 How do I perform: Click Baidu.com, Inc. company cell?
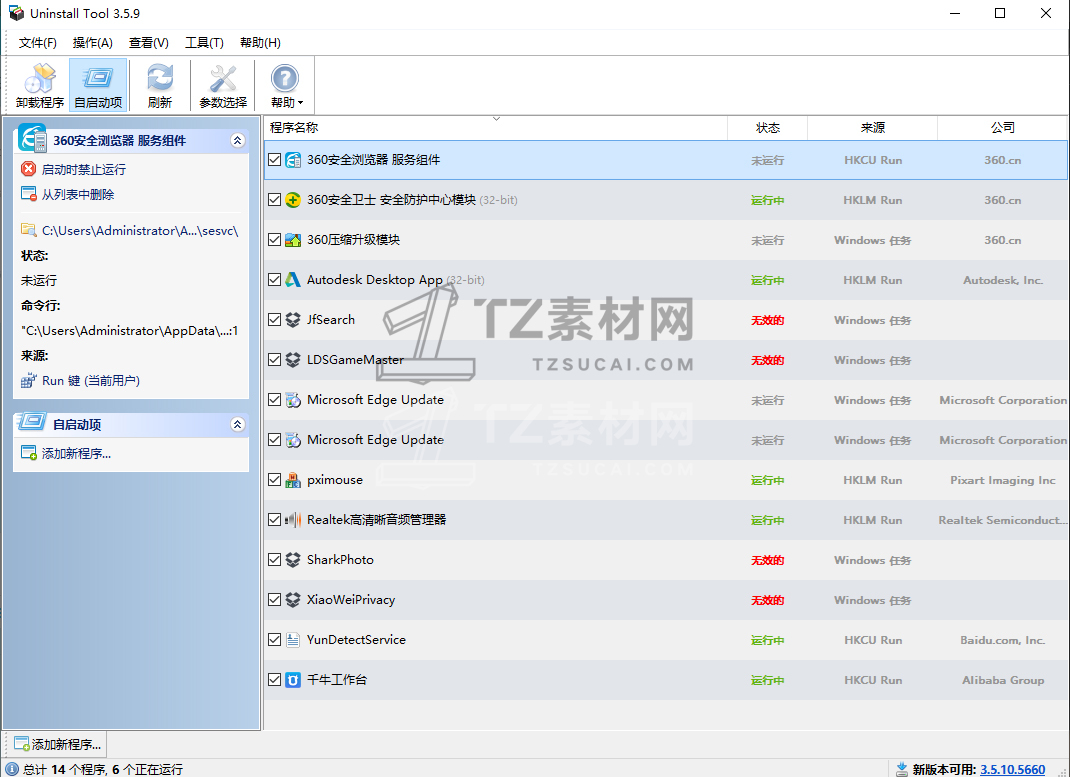pyautogui.click(x=1002, y=640)
